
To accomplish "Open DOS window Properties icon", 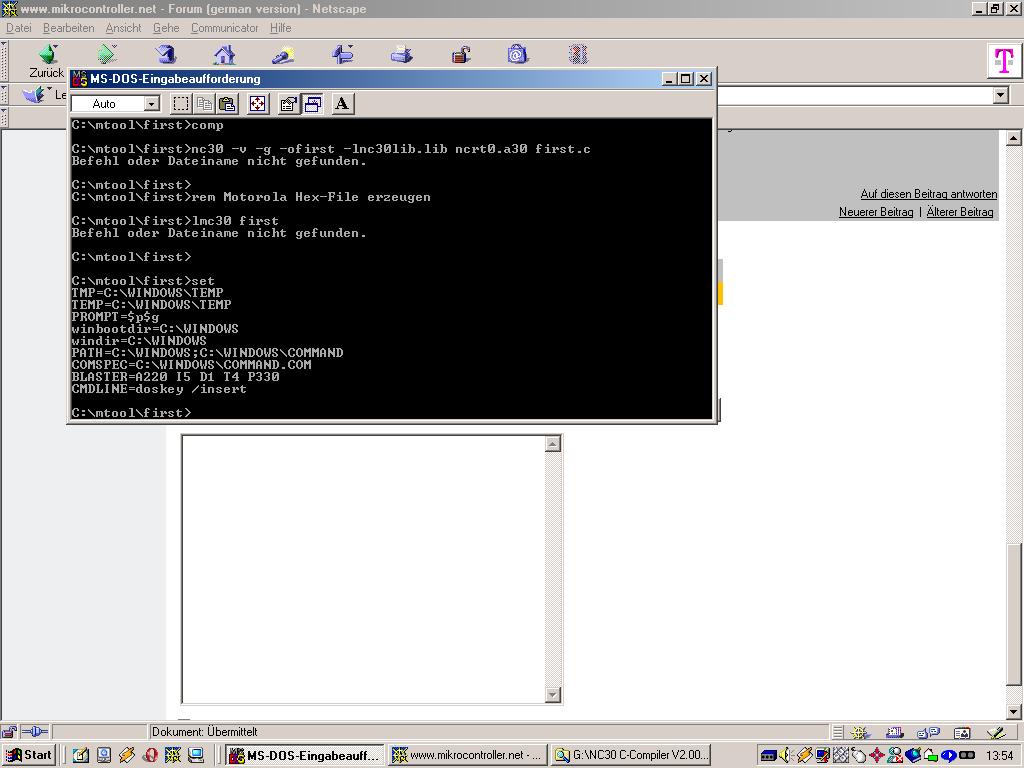I will click(288, 104).
